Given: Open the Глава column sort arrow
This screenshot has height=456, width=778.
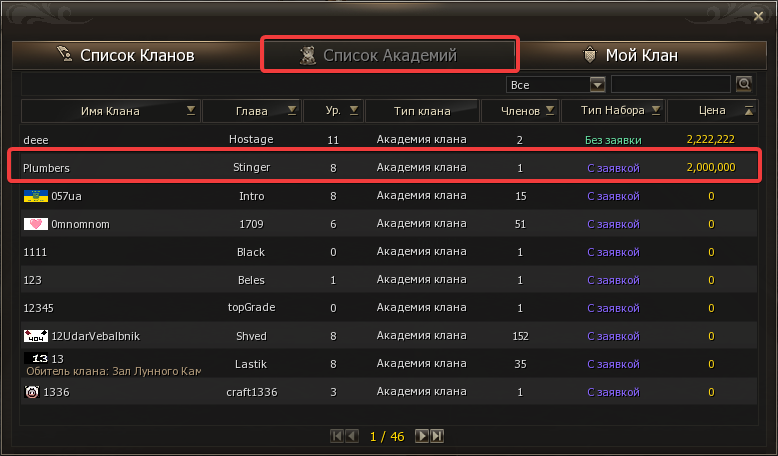Looking at the screenshot, I should 291,110.
